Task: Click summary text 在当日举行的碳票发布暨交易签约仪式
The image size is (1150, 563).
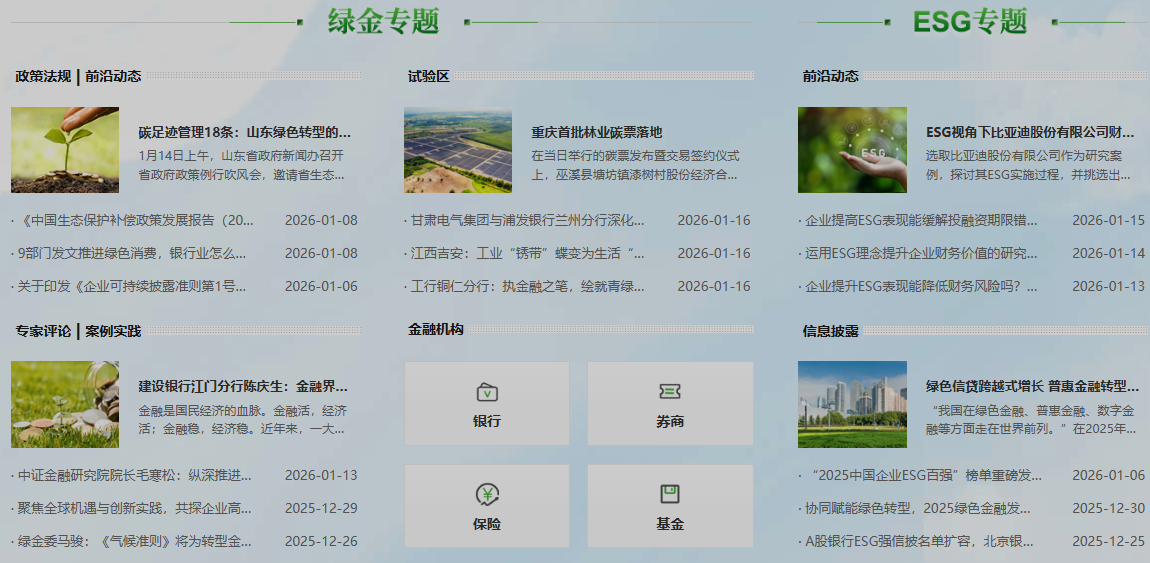Action: 635,166
